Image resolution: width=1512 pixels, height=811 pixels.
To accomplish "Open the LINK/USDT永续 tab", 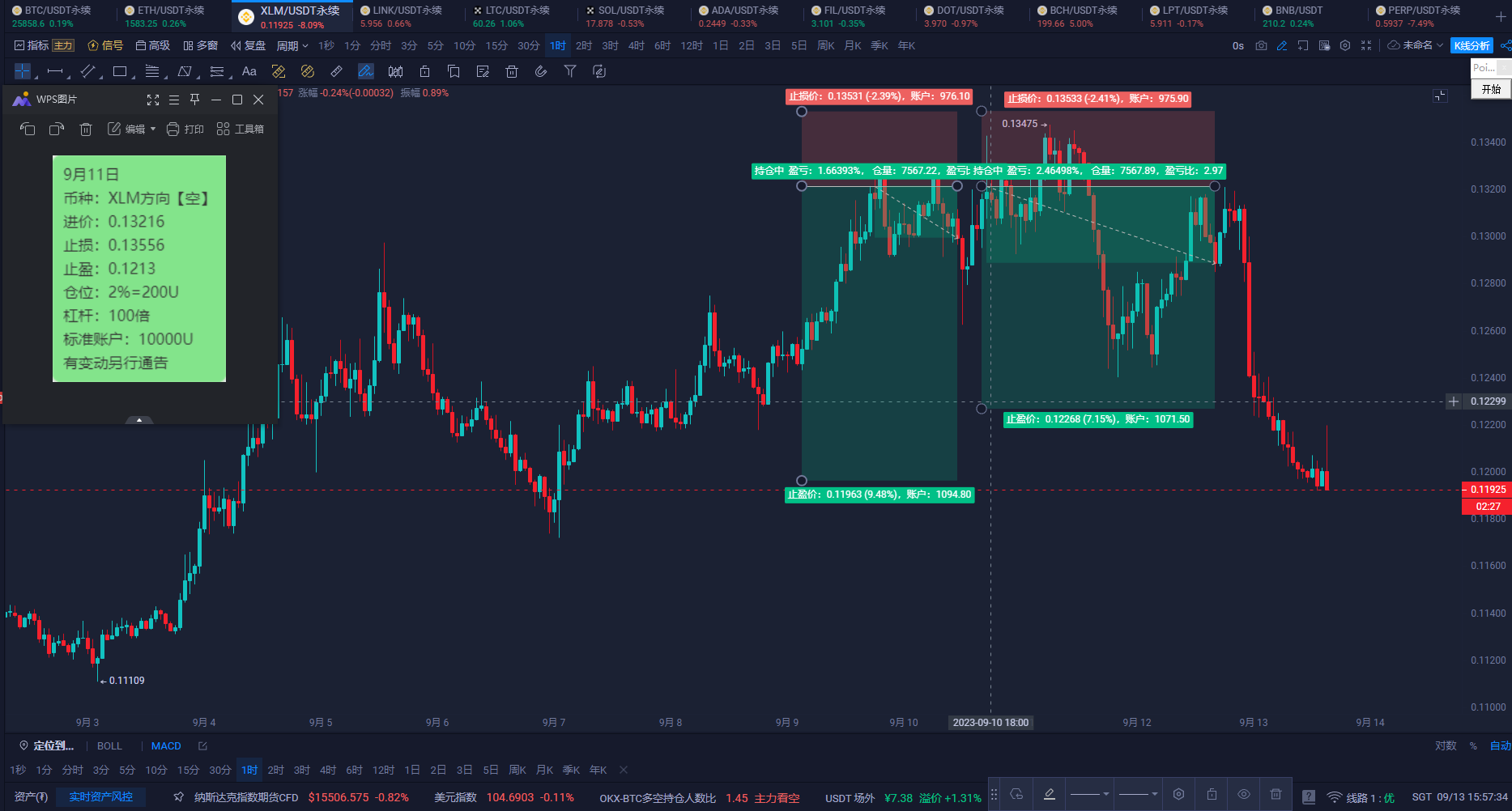I will [x=407, y=16].
